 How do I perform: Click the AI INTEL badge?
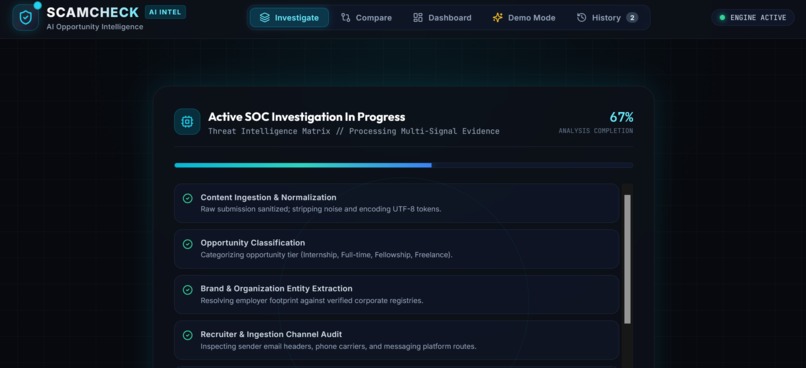coord(165,12)
